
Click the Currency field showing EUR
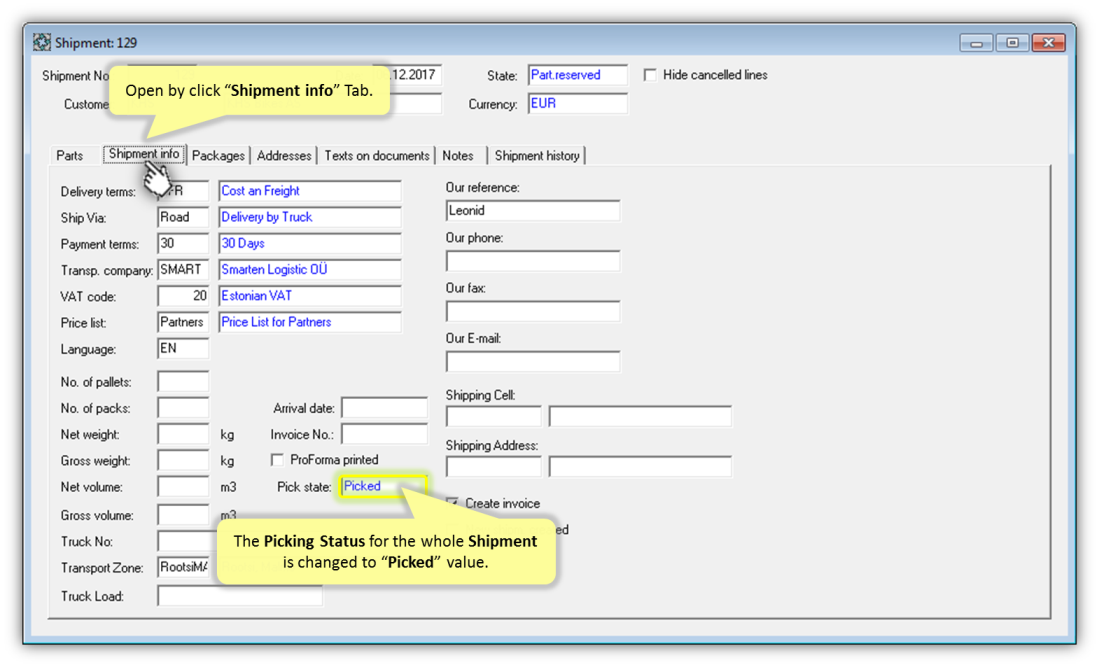coord(578,104)
